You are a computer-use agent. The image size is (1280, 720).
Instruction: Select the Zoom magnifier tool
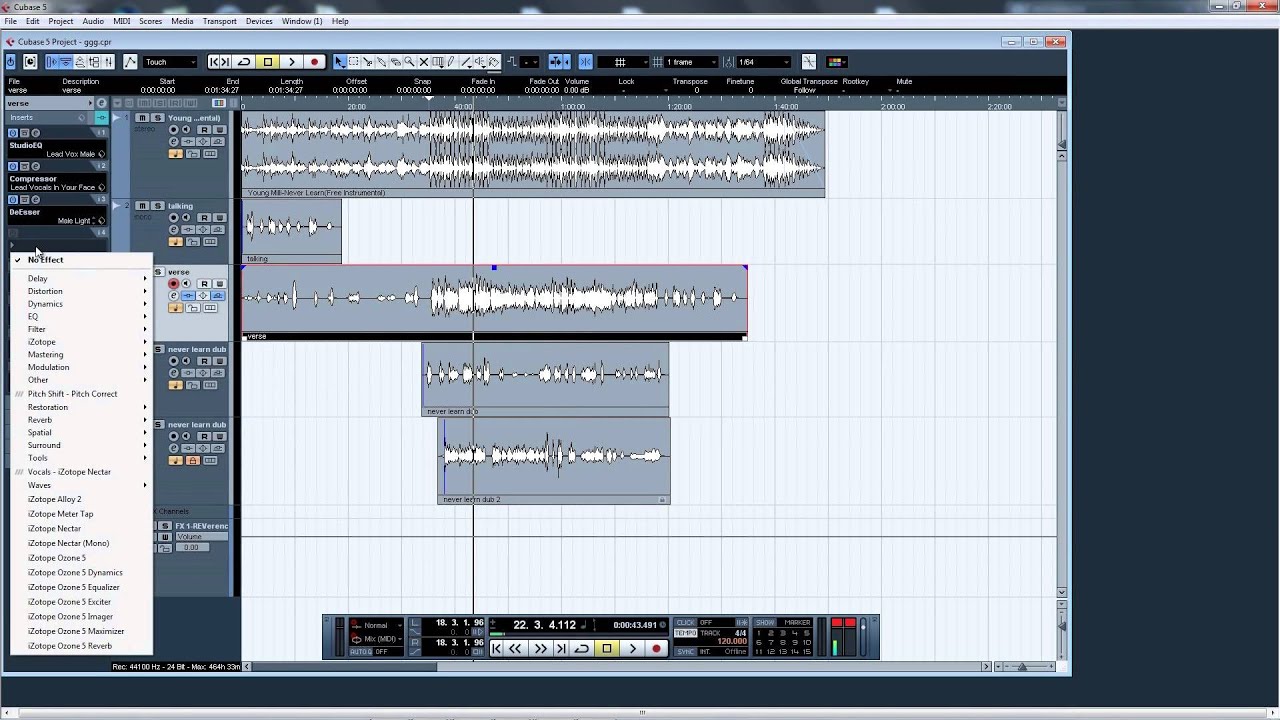coord(409,62)
